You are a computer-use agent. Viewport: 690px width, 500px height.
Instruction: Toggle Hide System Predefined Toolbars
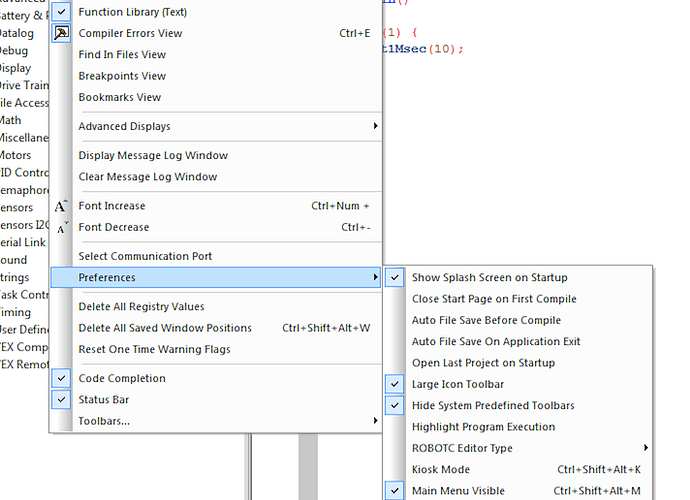pos(395,405)
